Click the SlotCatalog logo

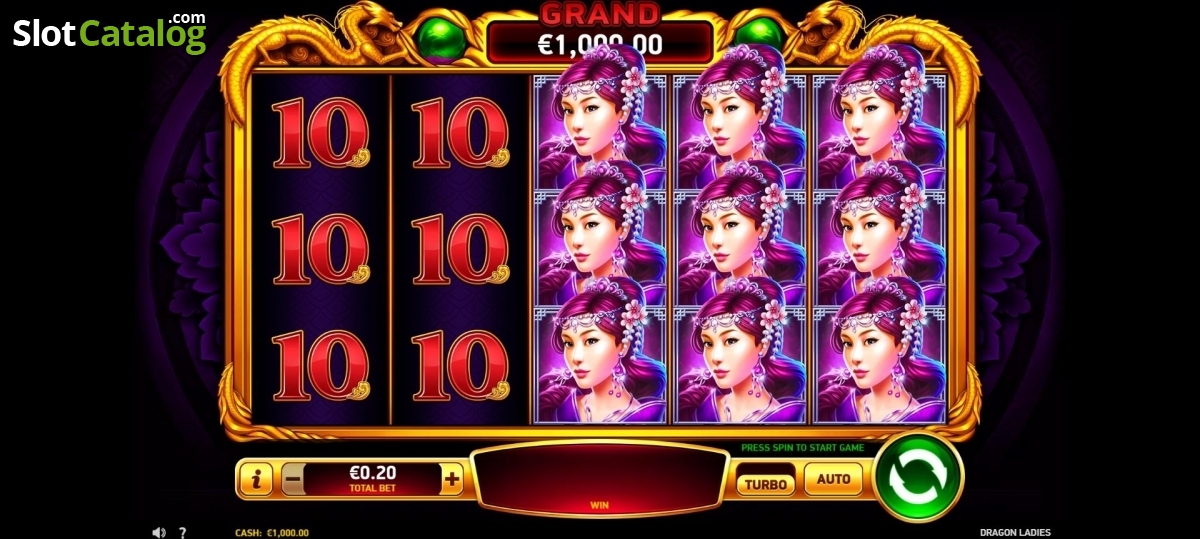point(109,32)
